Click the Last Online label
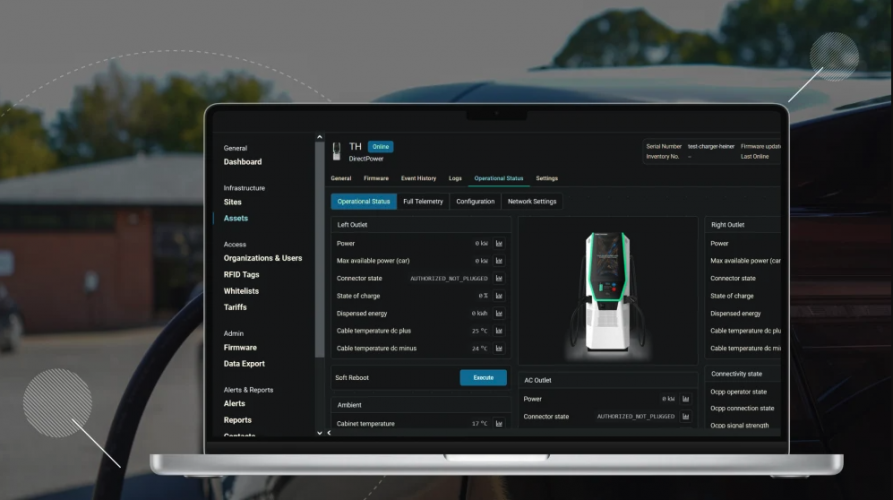Image resolution: width=893 pixels, height=500 pixels. point(755,157)
